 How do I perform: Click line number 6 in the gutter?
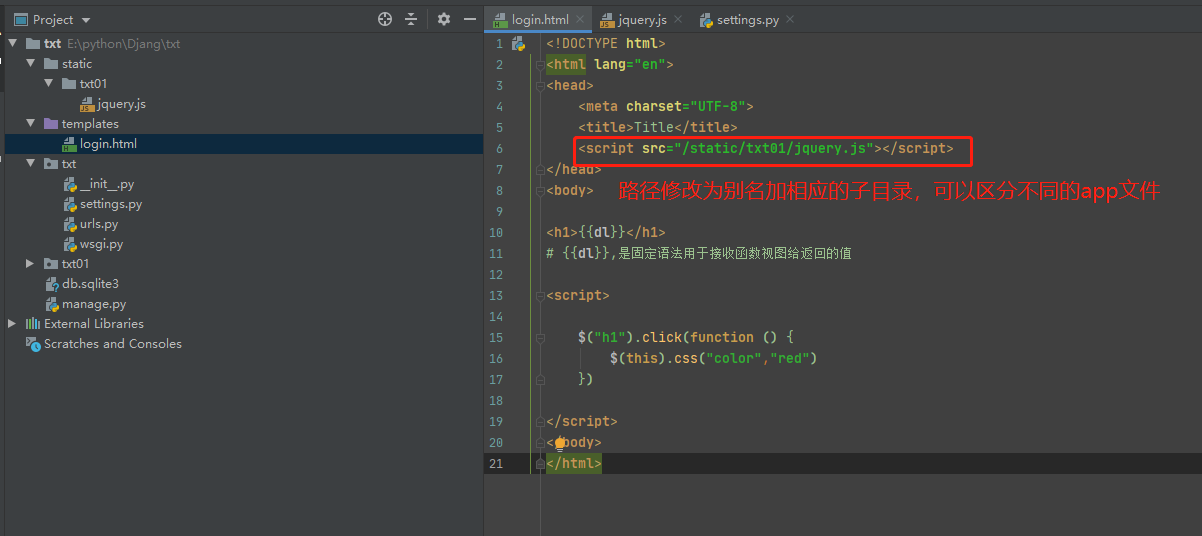coord(499,149)
